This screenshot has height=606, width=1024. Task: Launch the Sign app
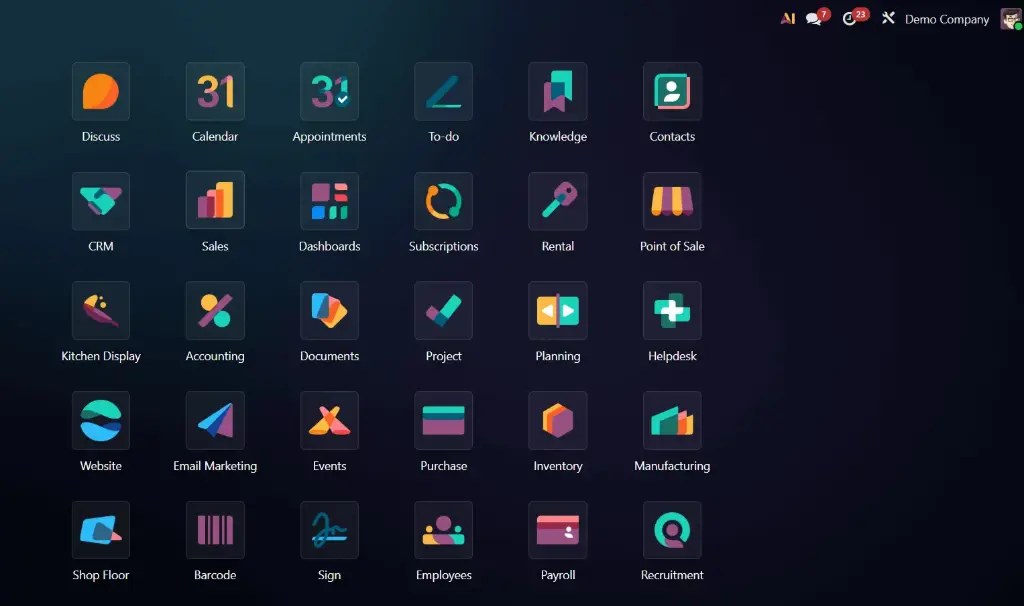pos(329,530)
